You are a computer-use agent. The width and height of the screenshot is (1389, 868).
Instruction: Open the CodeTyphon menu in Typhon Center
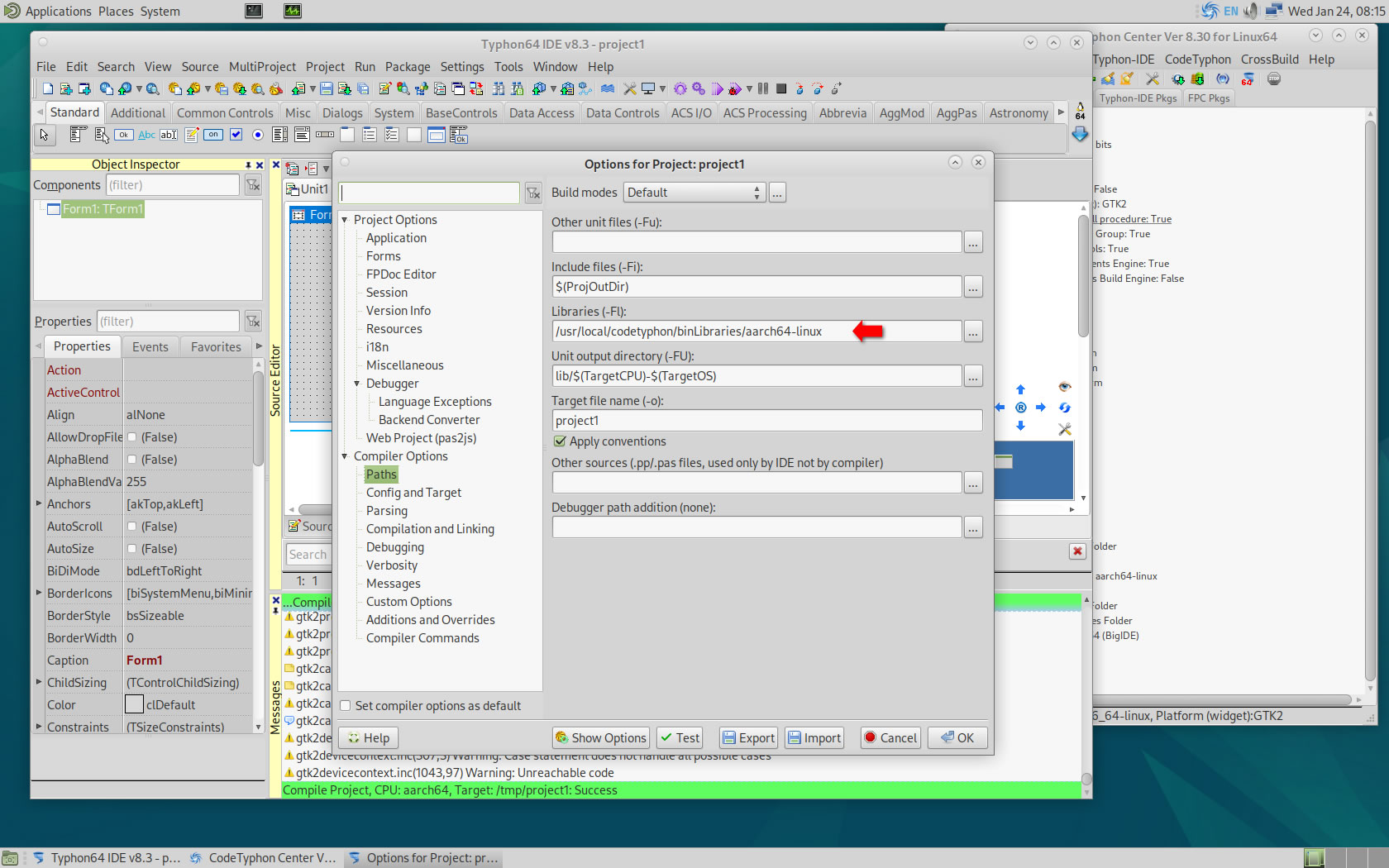[x=1197, y=60]
